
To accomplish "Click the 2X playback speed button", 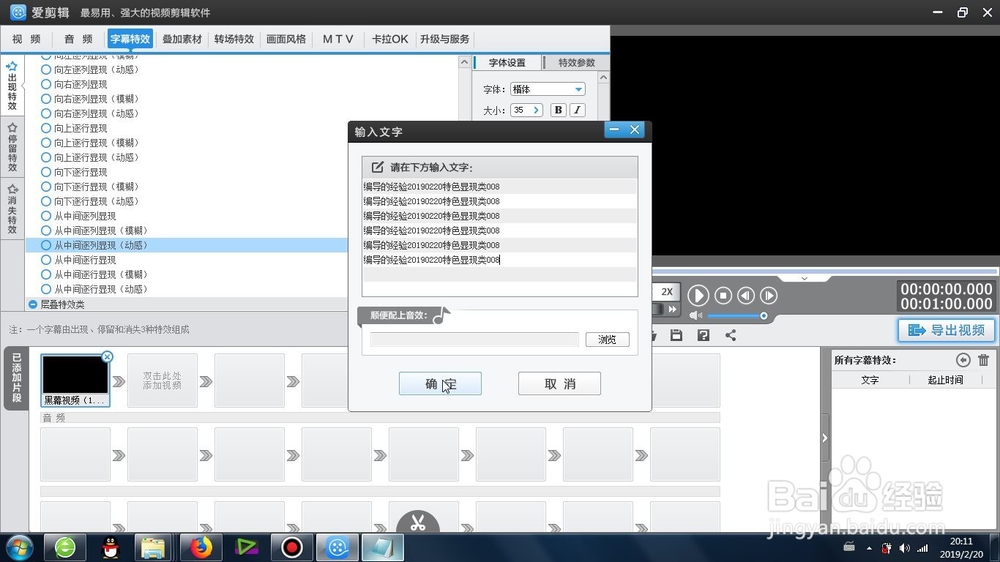I will click(x=666, y=292).
